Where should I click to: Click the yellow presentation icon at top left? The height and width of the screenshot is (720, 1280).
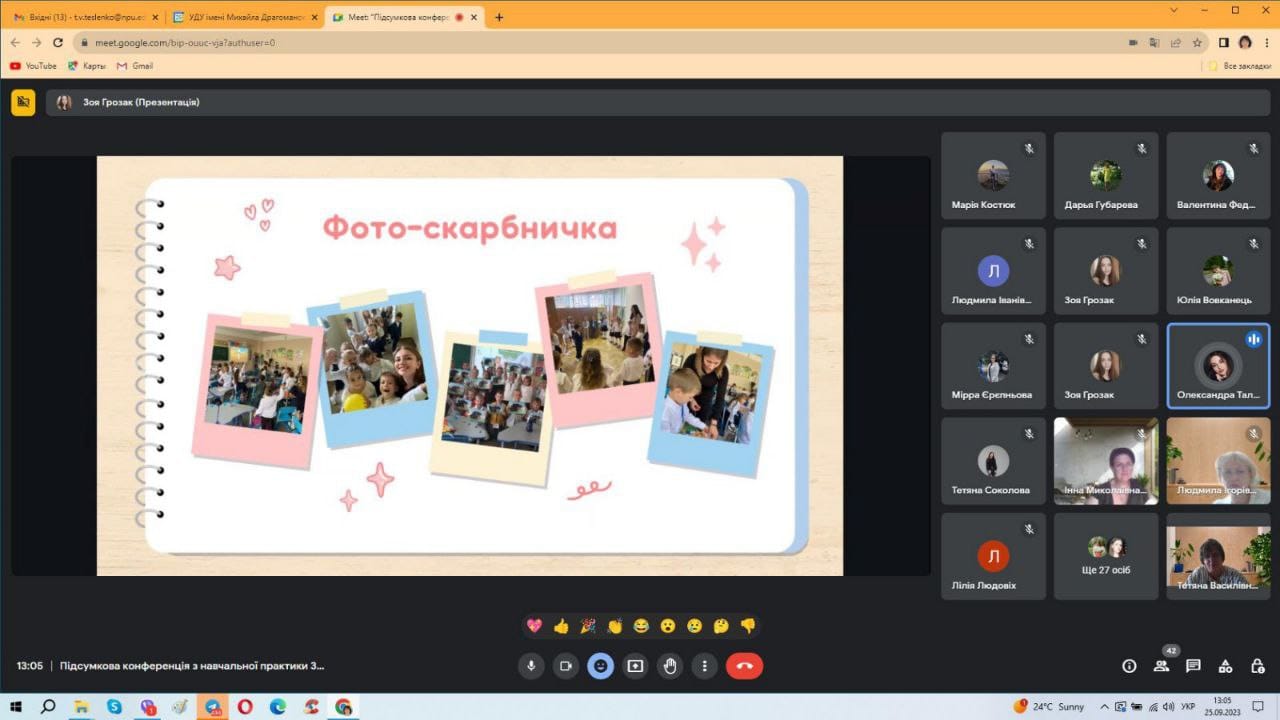[x=23, y=102]
